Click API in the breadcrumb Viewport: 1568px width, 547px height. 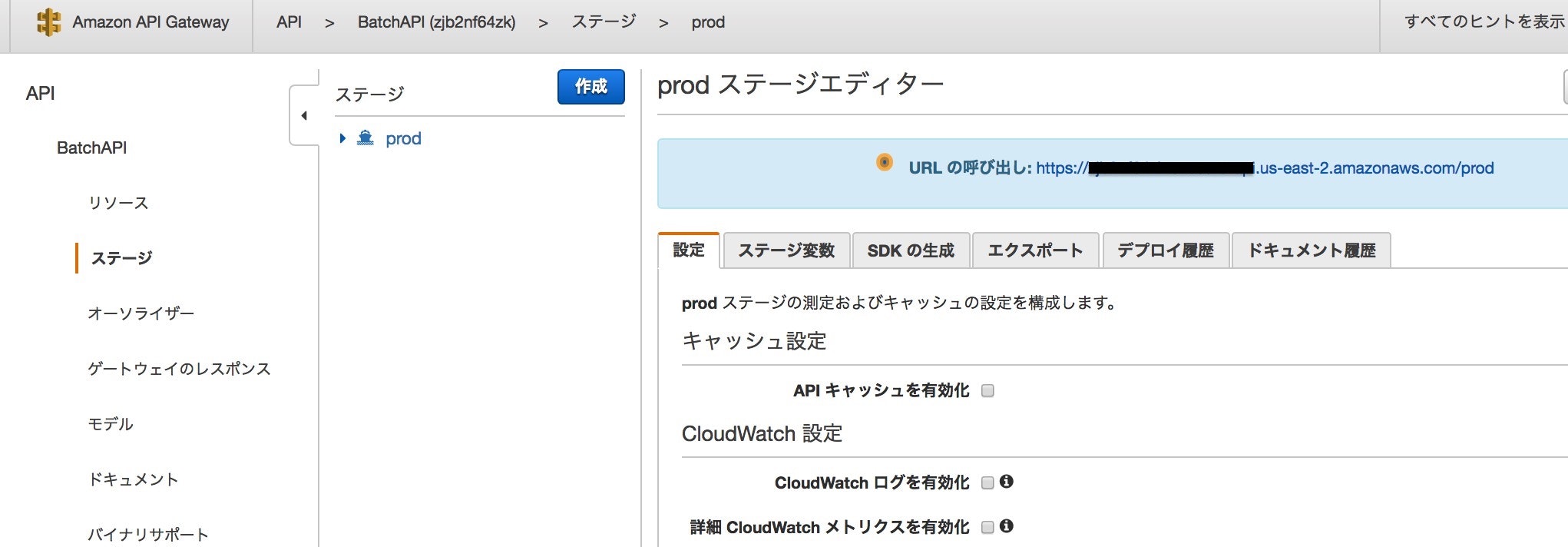tap(289, 22)
